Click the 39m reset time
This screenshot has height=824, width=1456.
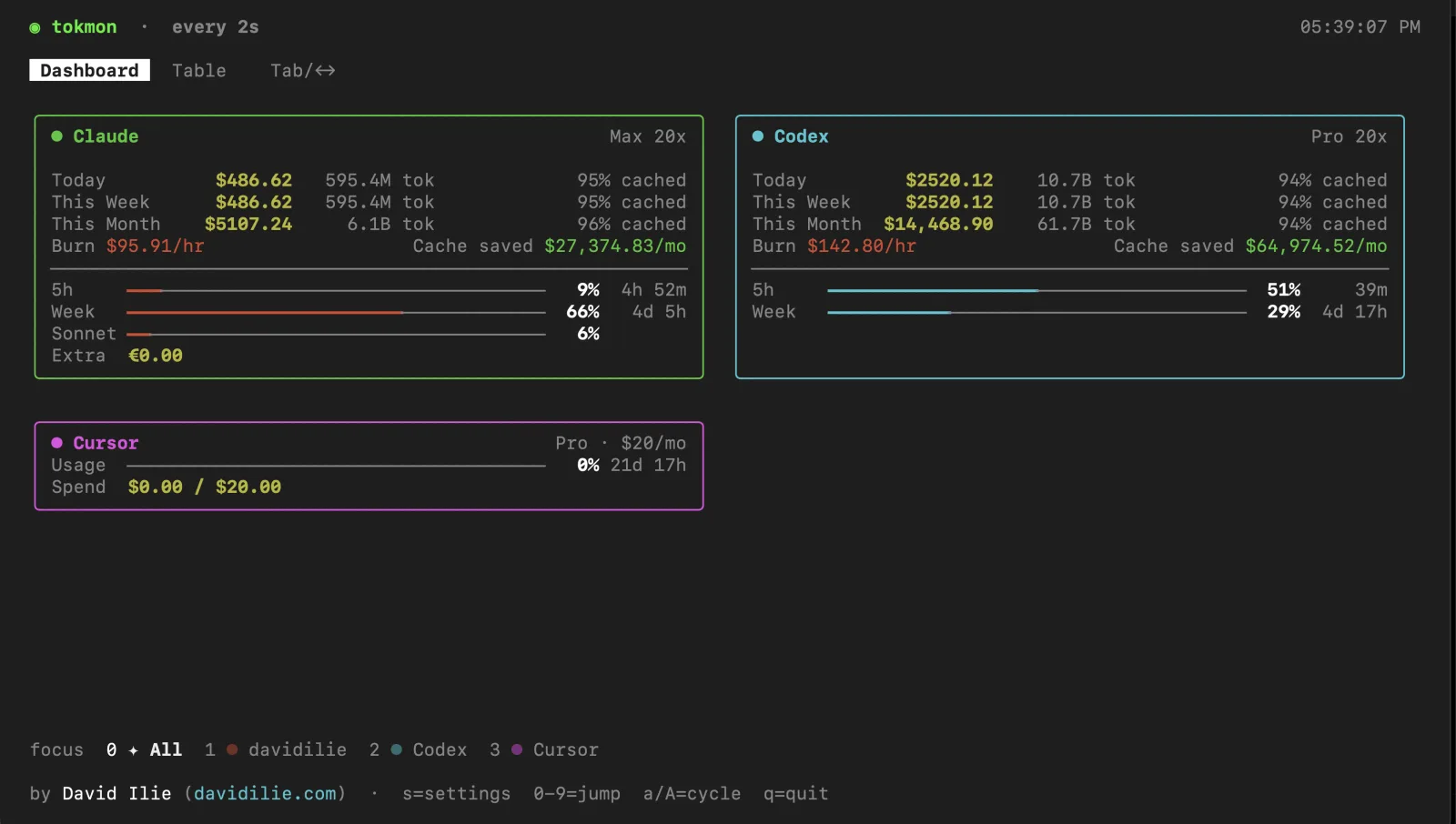tap(1370, 290)
